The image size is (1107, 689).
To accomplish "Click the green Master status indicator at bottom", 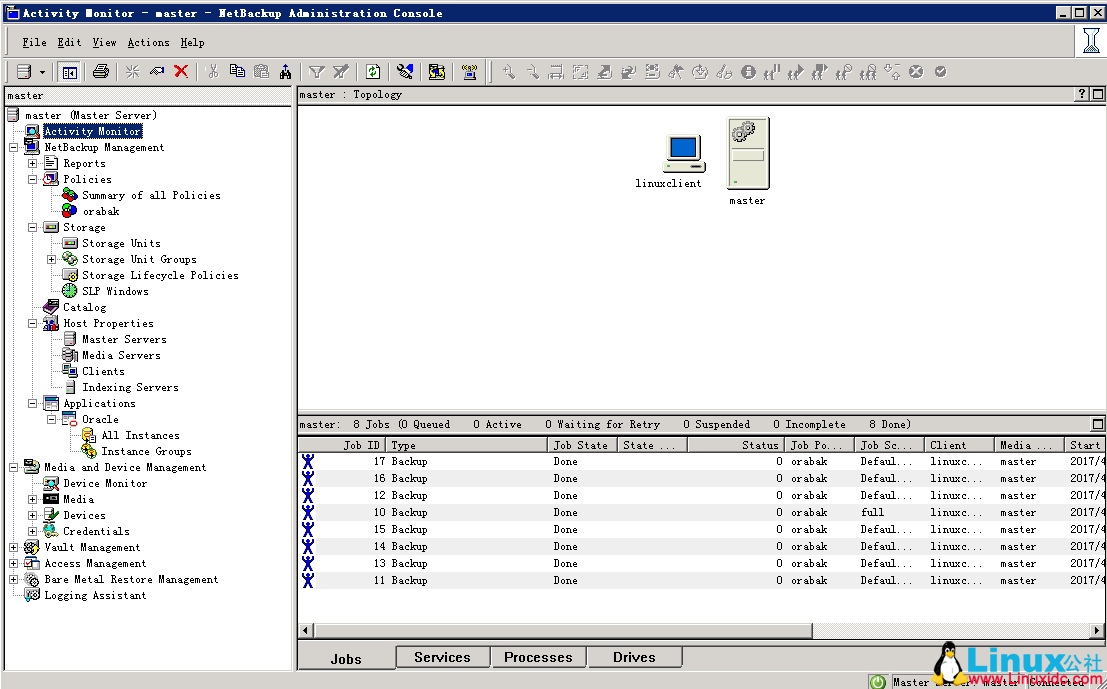I will pyautogui.click(x=877, y=682).
